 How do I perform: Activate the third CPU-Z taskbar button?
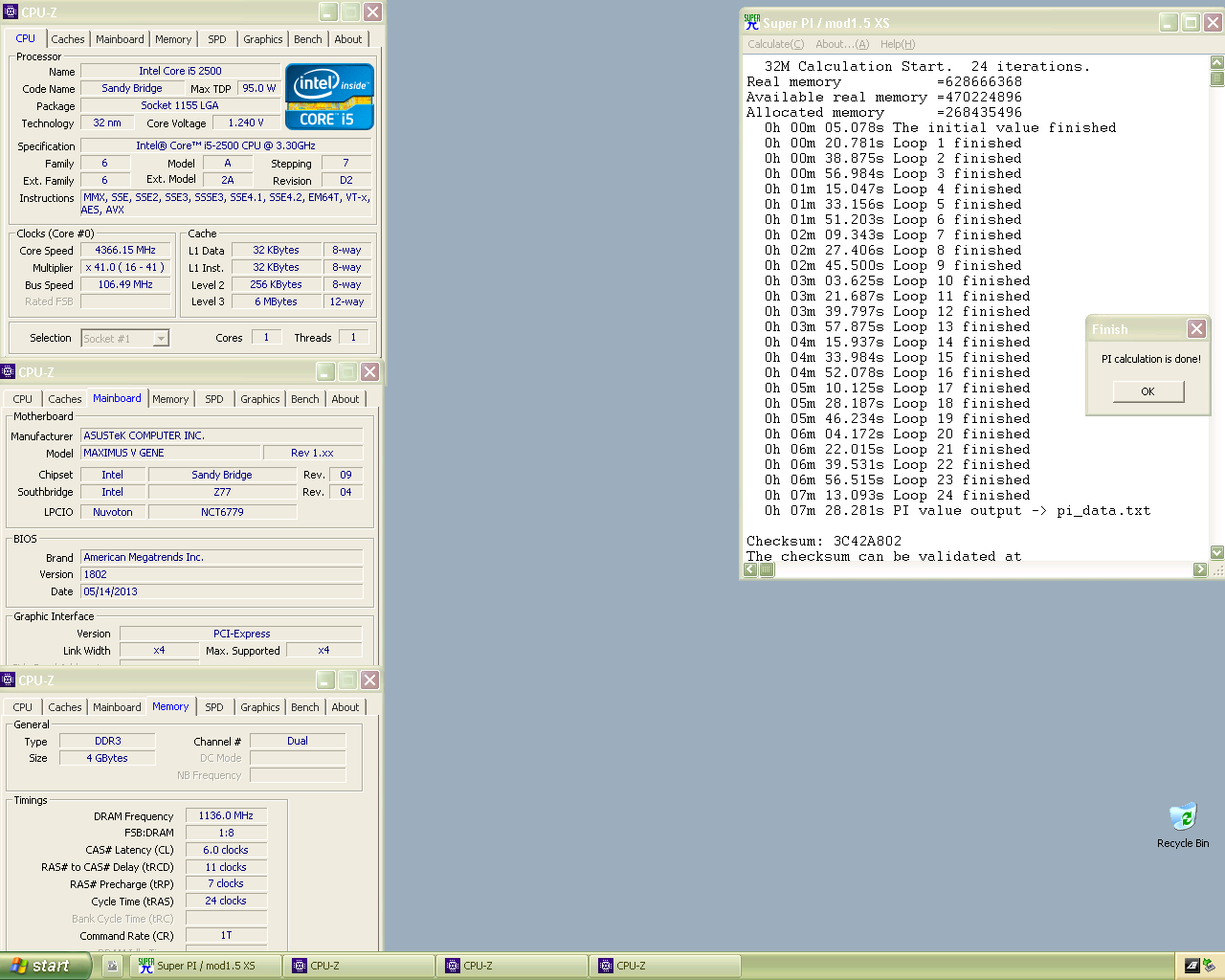pos(666,966)
